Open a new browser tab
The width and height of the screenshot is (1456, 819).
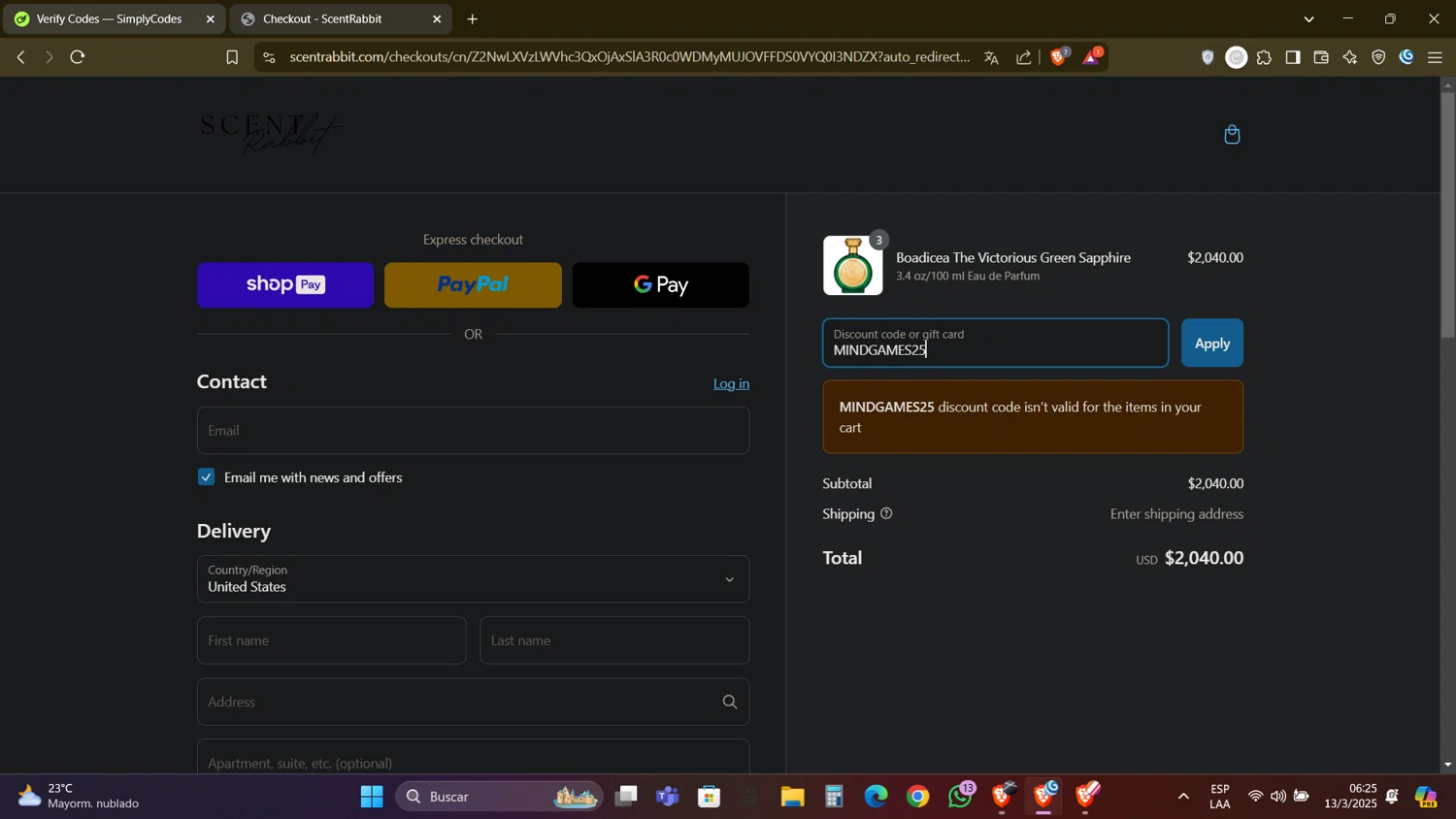473,18
